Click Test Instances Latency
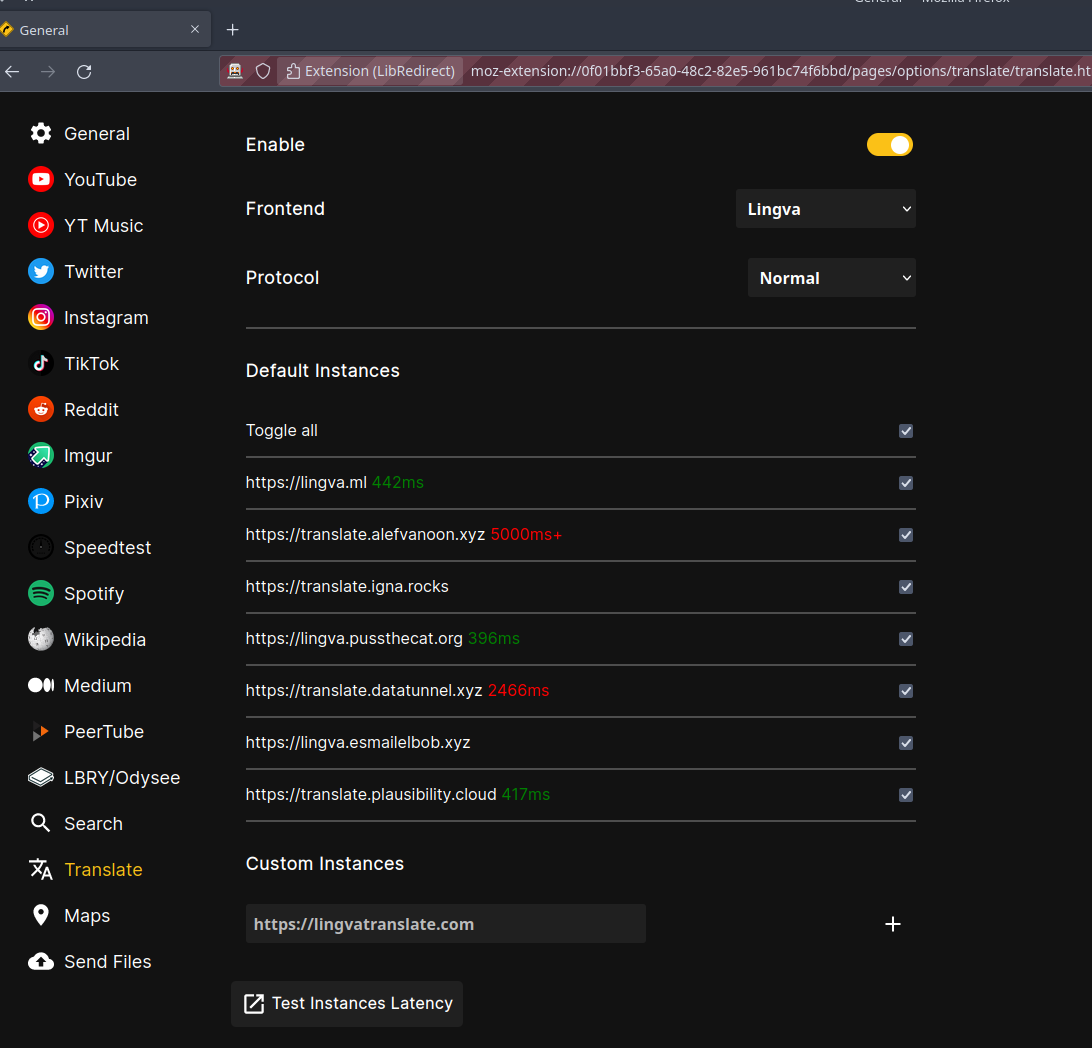Screen dimensions: 1092x1048 [346, 1003]
